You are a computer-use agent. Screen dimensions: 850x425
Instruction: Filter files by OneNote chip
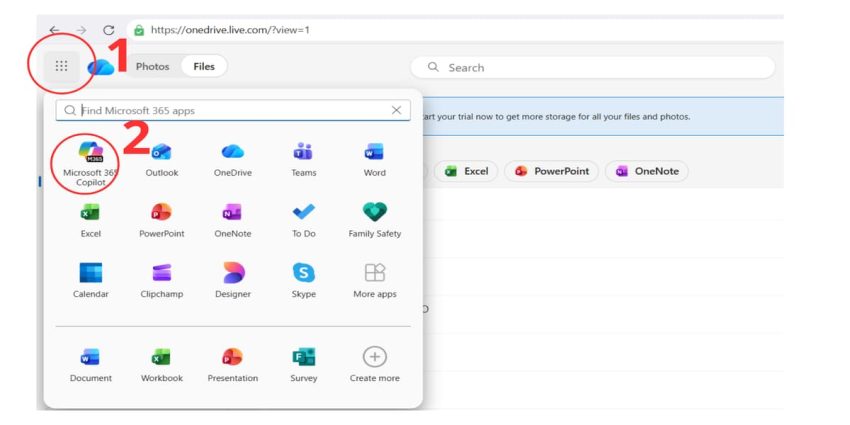tap(647, 171)
